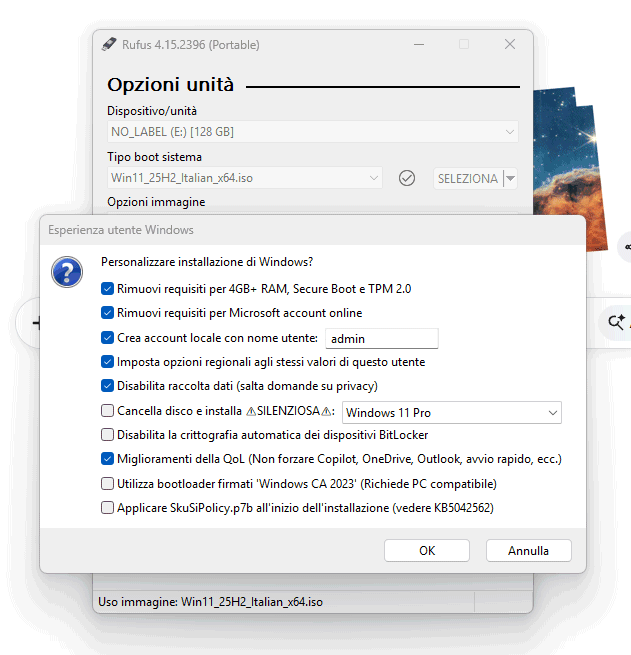
Task: Click the 'Opzioni unità' heading
Action: point(170,85)
